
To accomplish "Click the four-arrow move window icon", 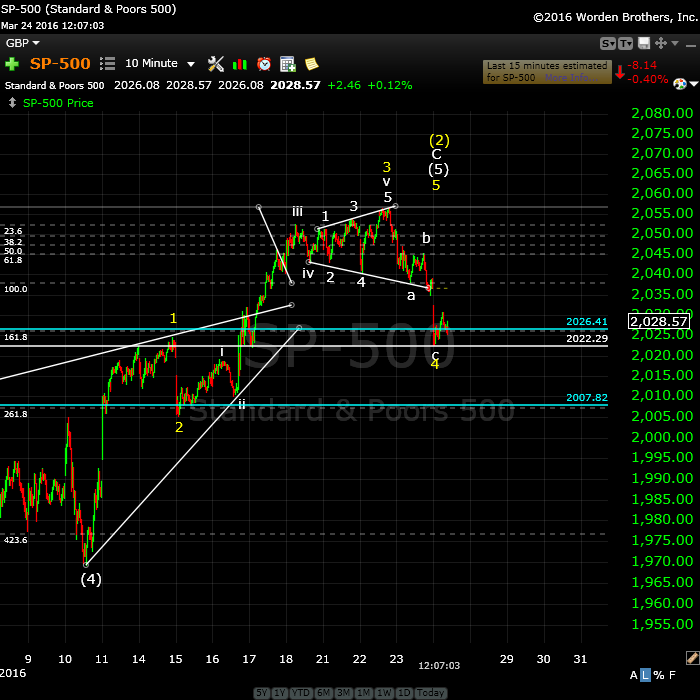I will tap(660, 43).
